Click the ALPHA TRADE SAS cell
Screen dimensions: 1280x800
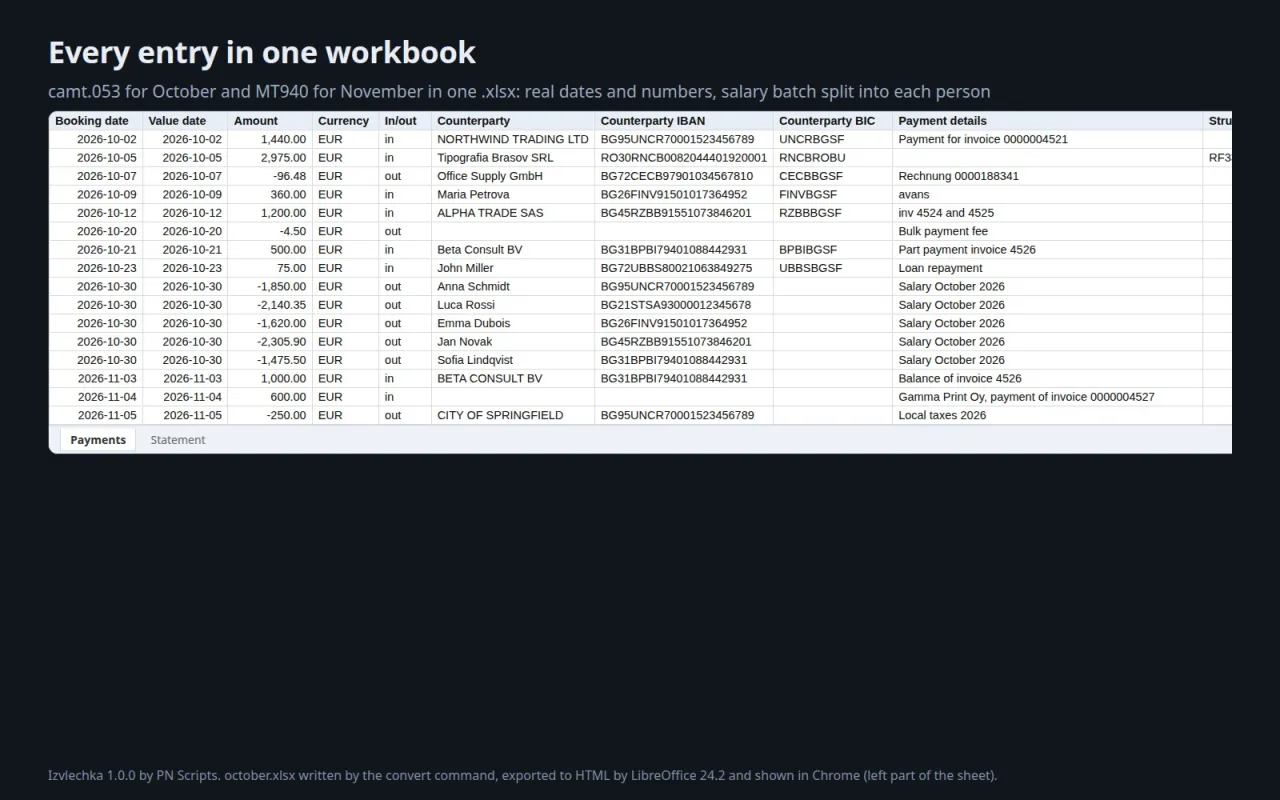pyautogui.click(x=513, y=213)
